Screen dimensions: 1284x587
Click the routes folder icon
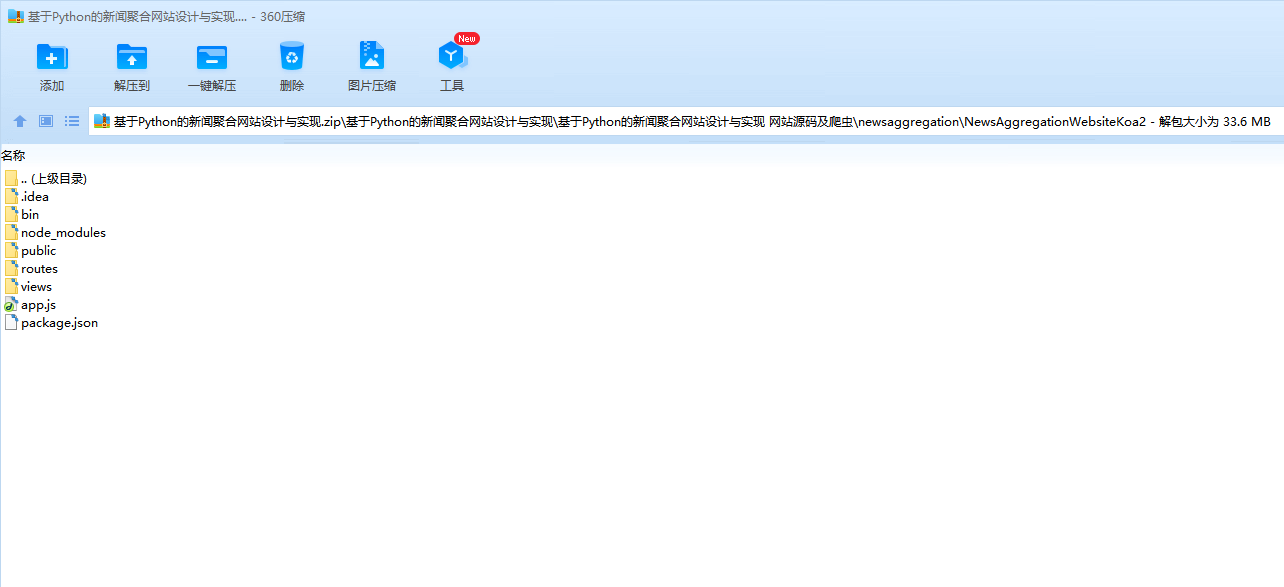11,268
